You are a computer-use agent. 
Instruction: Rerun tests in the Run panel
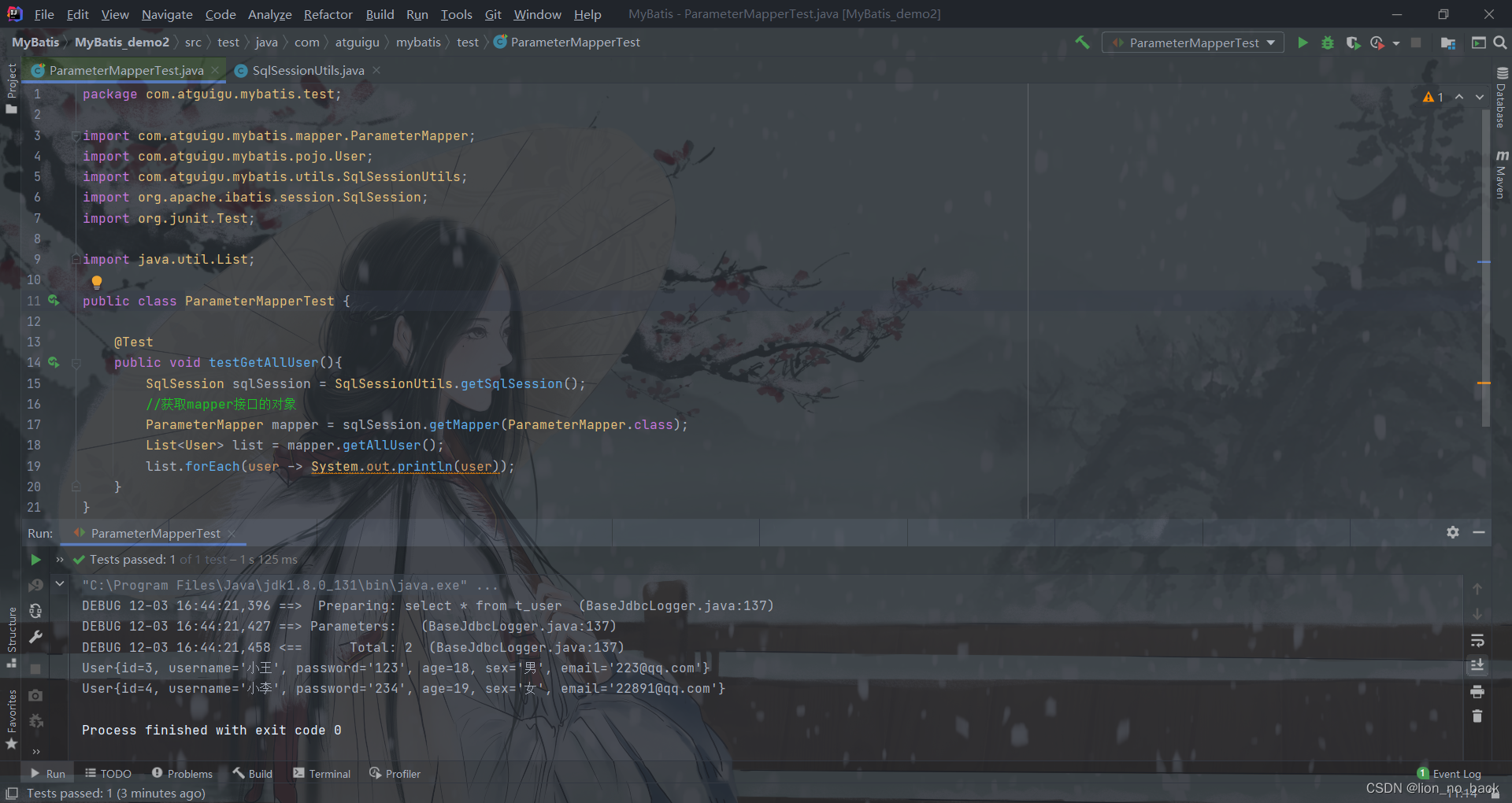pos(35,560)
